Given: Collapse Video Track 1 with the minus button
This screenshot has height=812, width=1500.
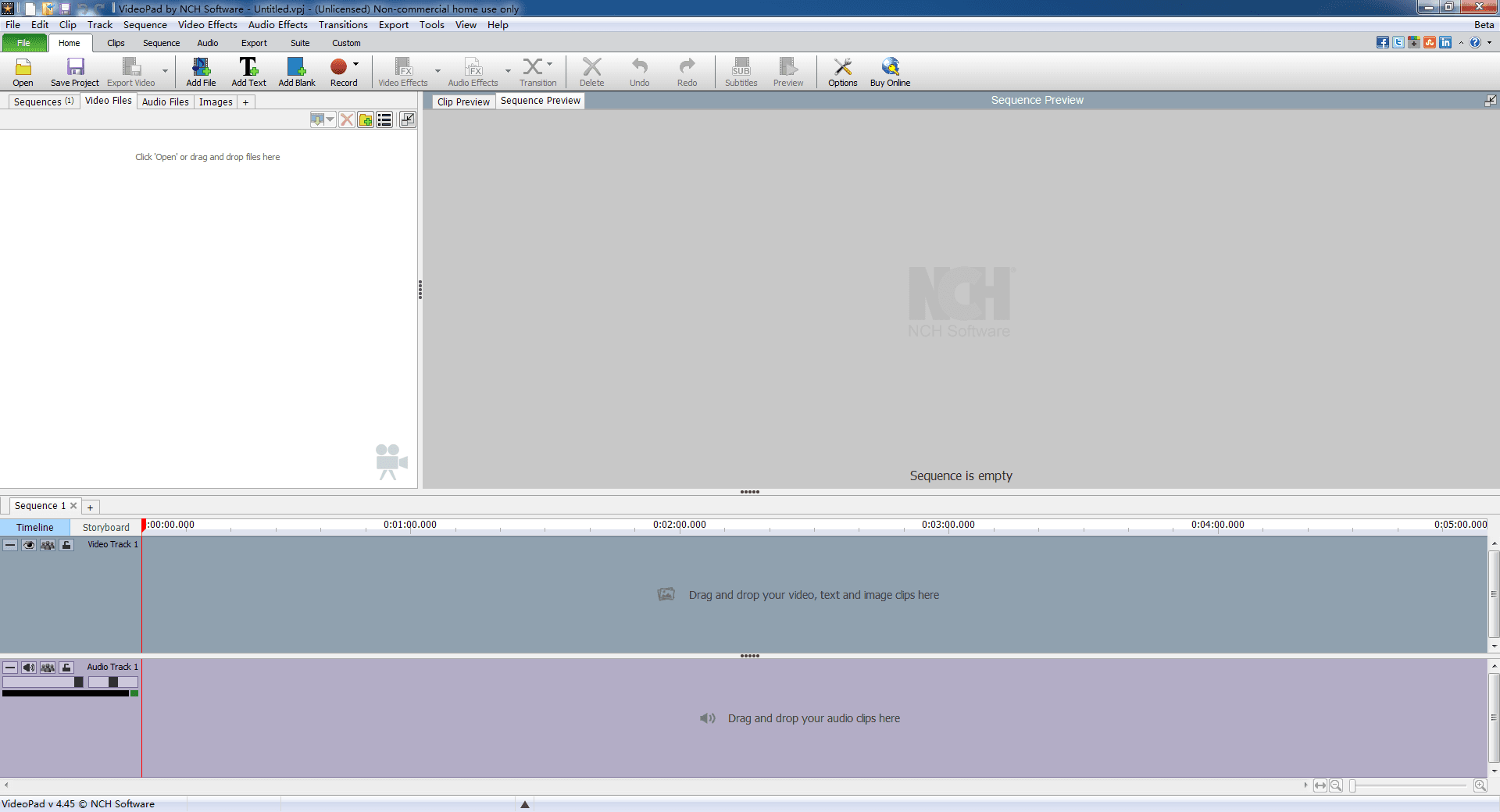Looking at the screenshot, I should [x=10, y=545].
